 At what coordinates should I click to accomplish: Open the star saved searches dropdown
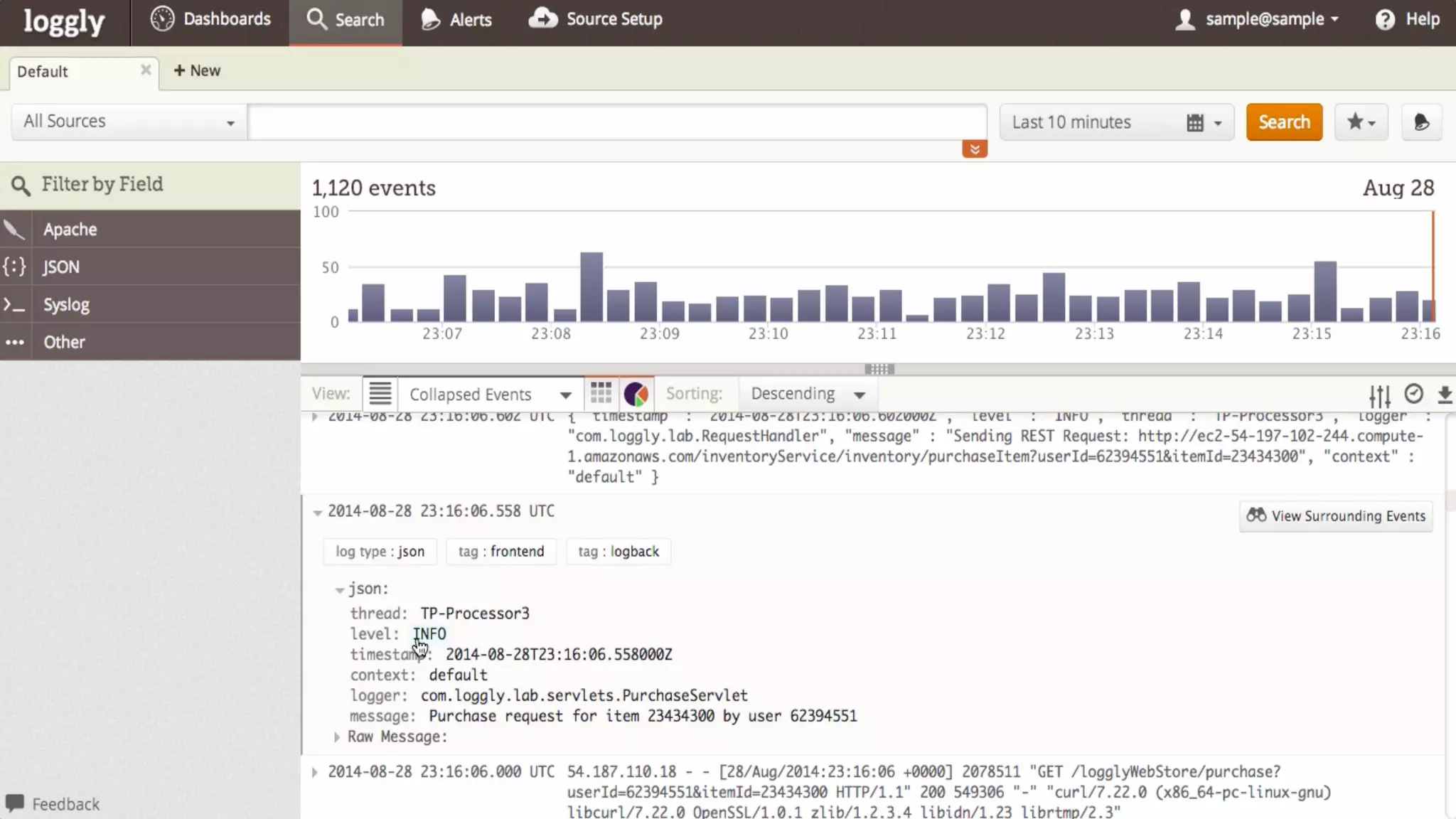1361,122
